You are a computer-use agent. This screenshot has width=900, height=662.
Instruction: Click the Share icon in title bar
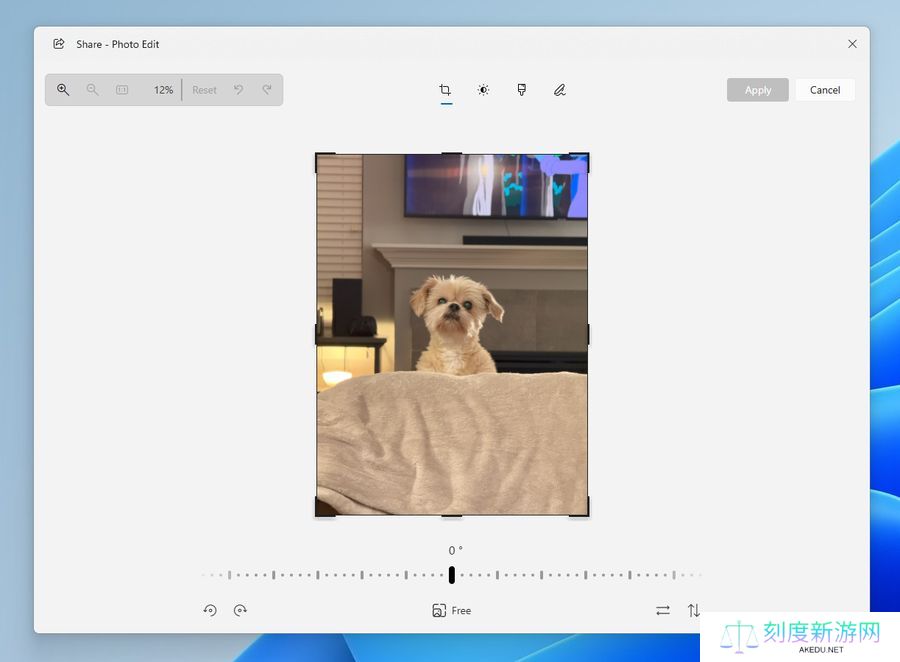[x=59, y=44]
